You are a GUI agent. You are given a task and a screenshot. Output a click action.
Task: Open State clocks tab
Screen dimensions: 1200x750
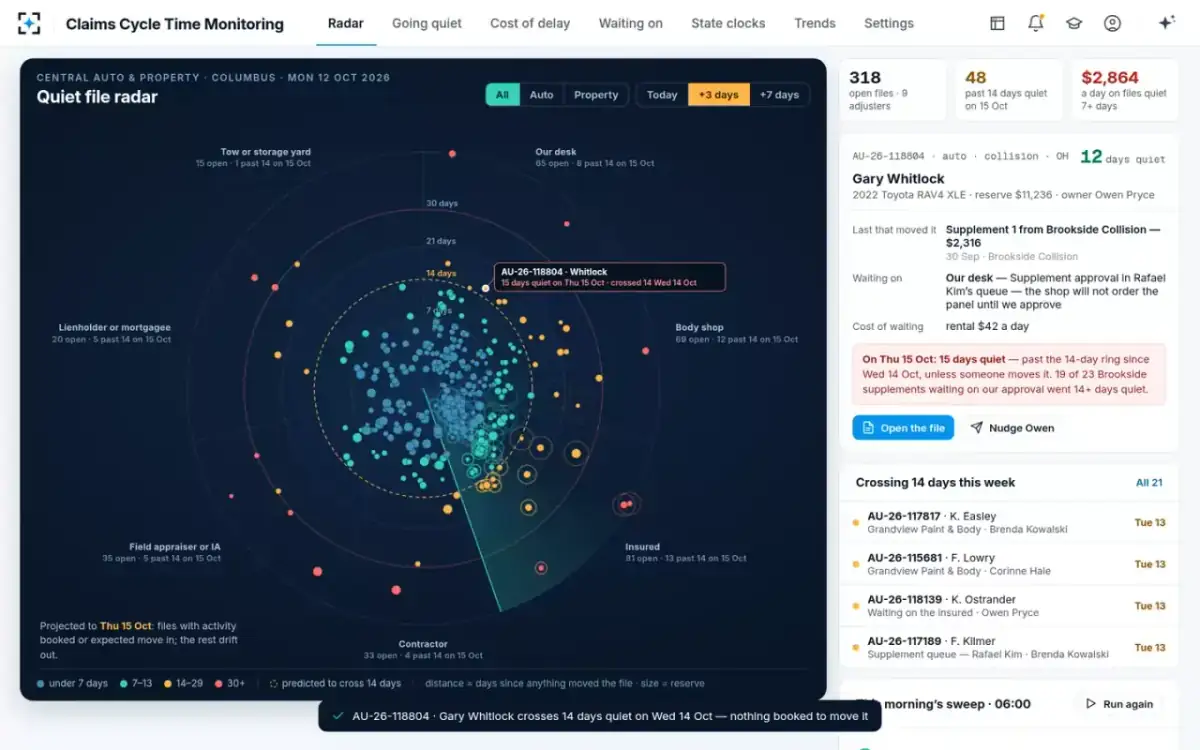click(728, 23)
